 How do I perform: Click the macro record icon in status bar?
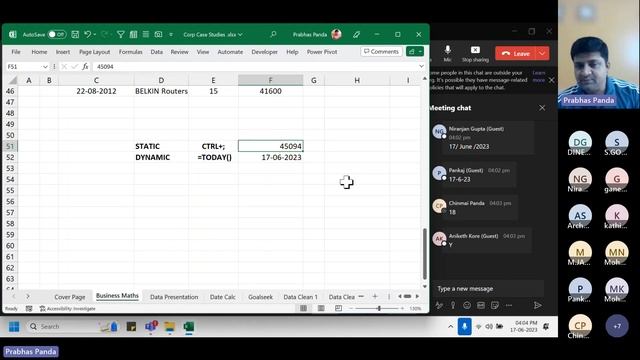click(29, 309)
